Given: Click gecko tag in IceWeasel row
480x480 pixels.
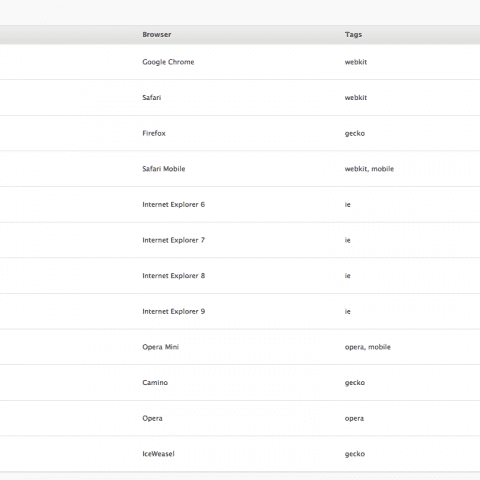Looking at the screenshot, I should [x=355, y=454].
